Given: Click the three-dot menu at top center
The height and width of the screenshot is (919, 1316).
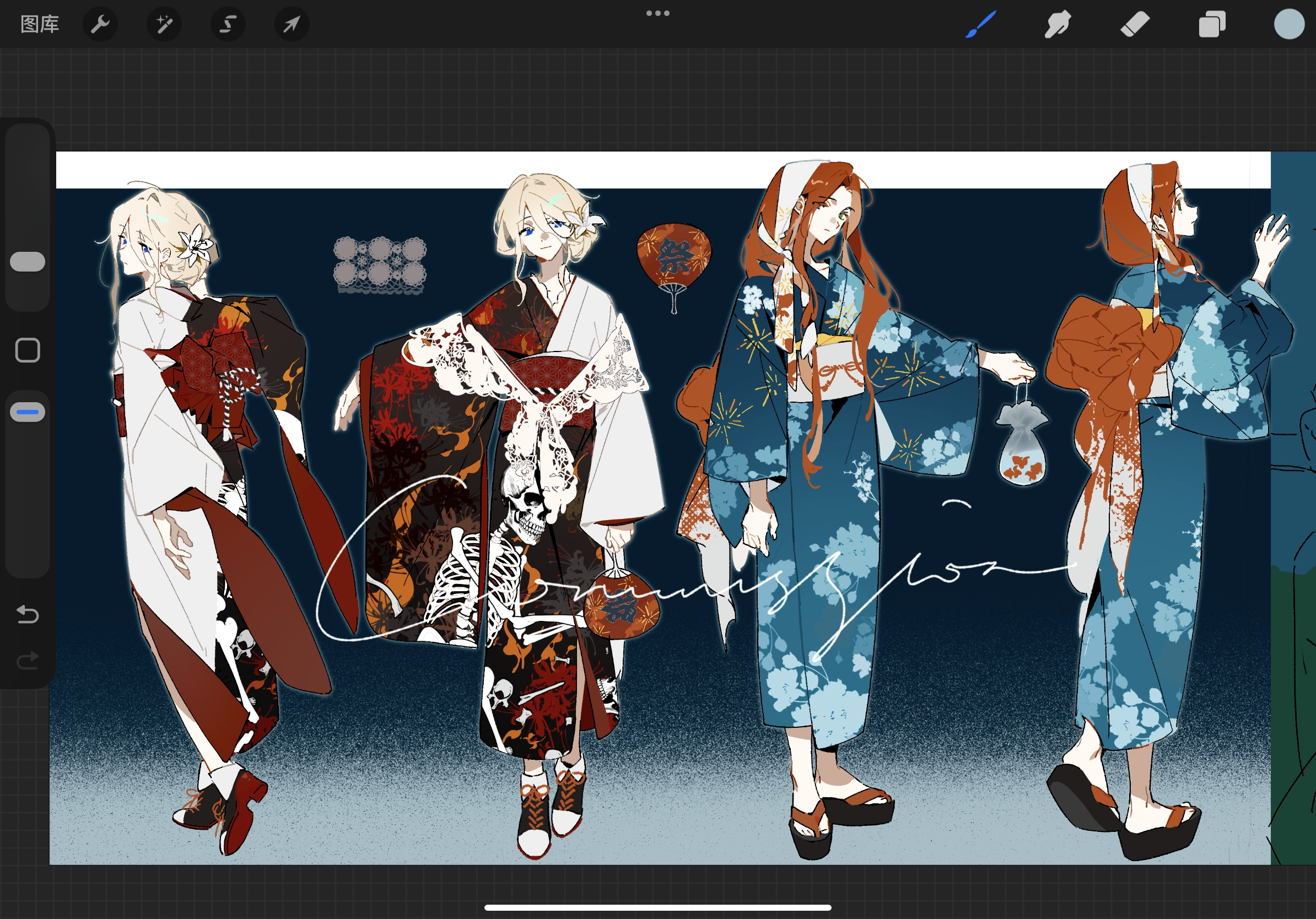Looking at the screenshot, I should (657, 13).
